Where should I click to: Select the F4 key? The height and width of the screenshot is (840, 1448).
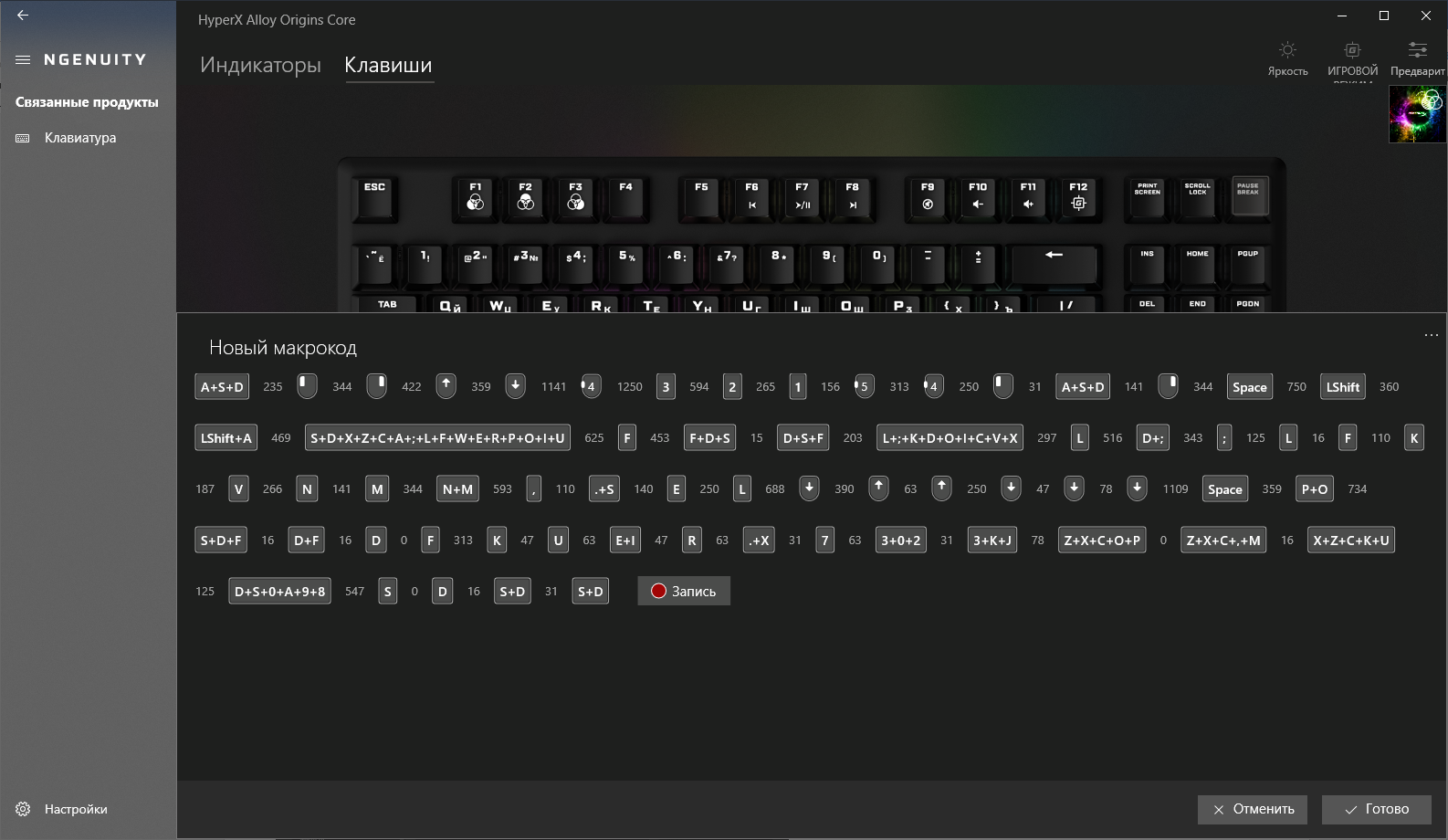(625, 197)
